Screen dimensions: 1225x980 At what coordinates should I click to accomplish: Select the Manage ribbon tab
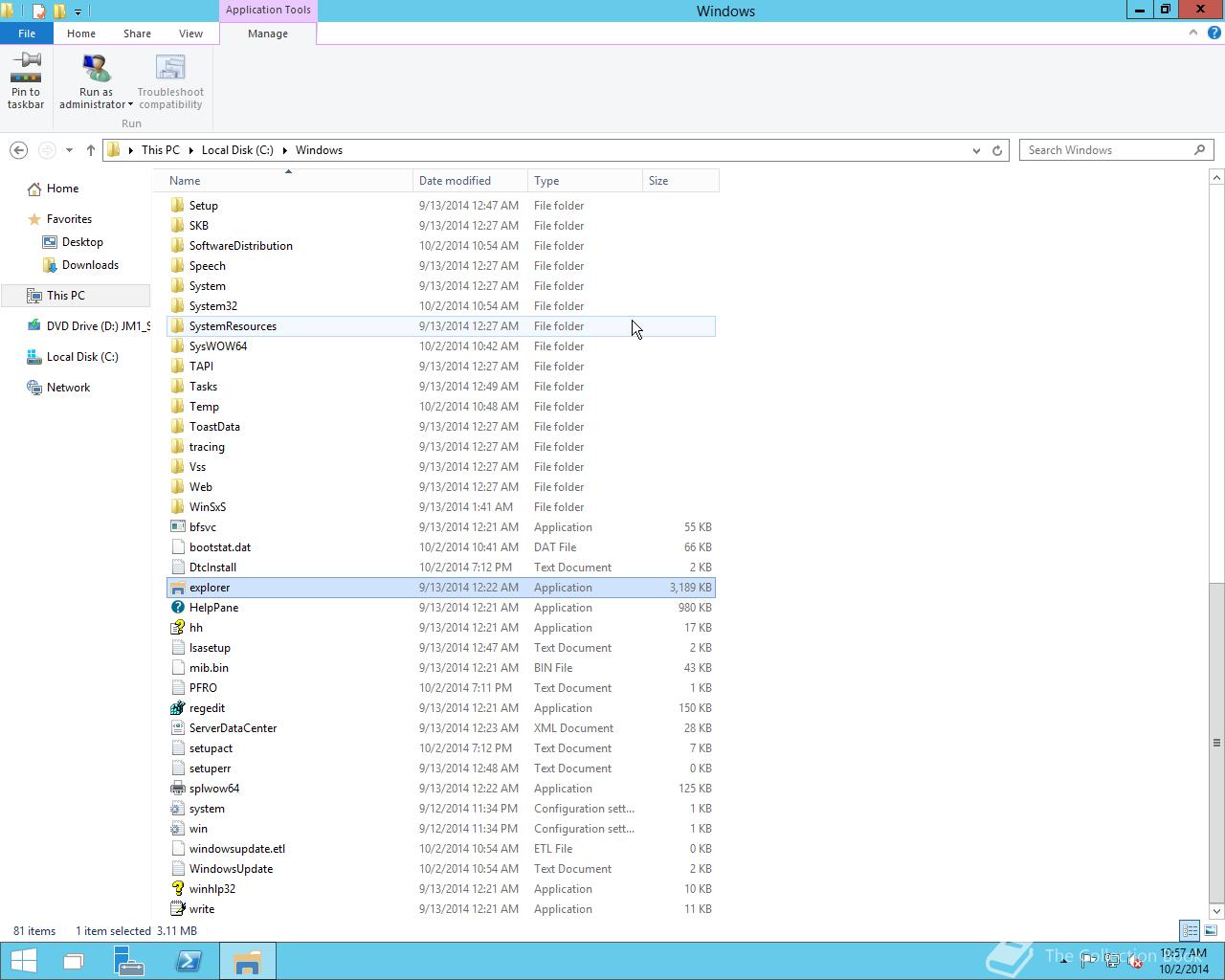click(268, 33)
